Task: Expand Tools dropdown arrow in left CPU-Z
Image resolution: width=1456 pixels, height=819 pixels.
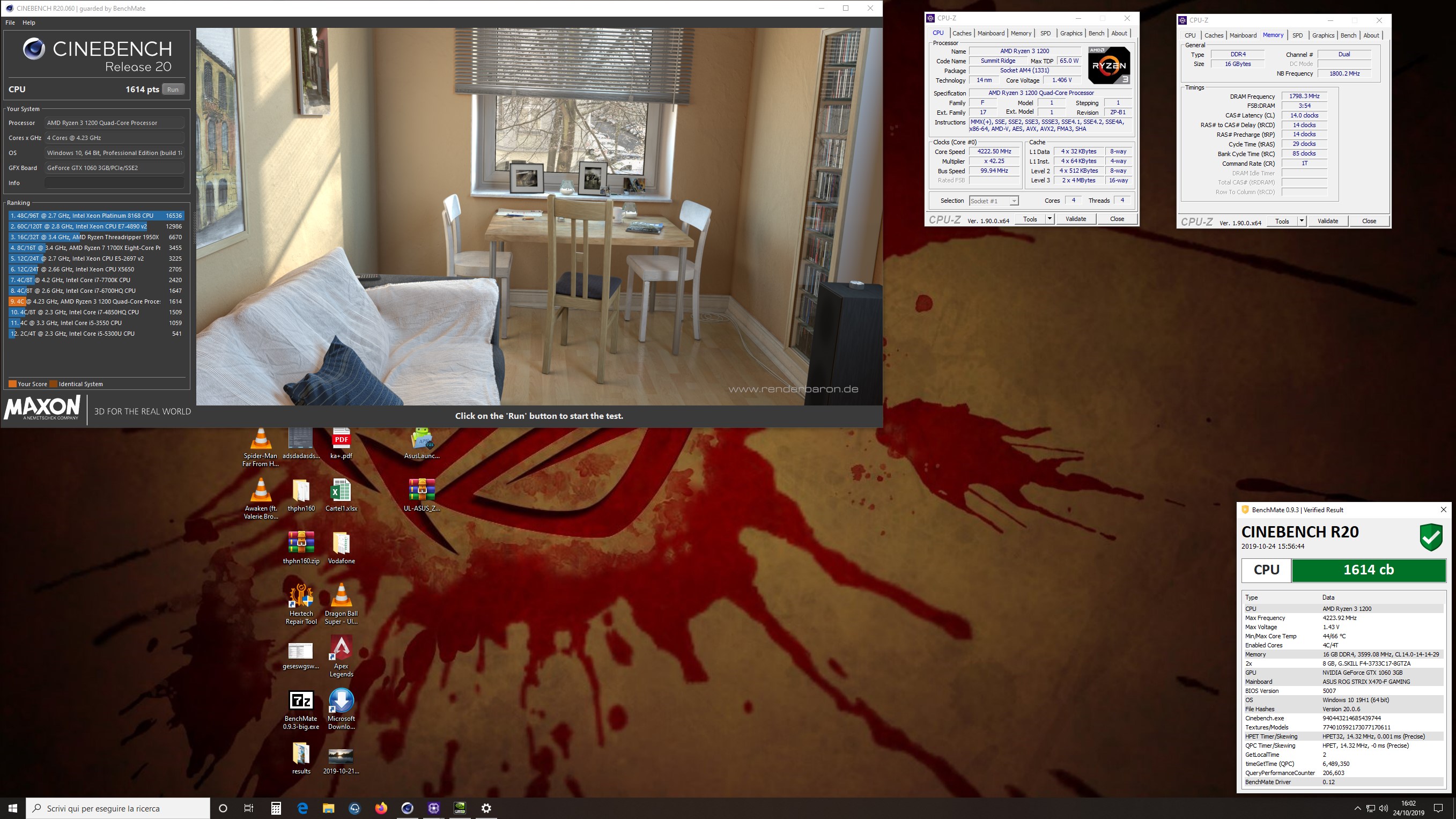Action: (x=1049, y=219)
